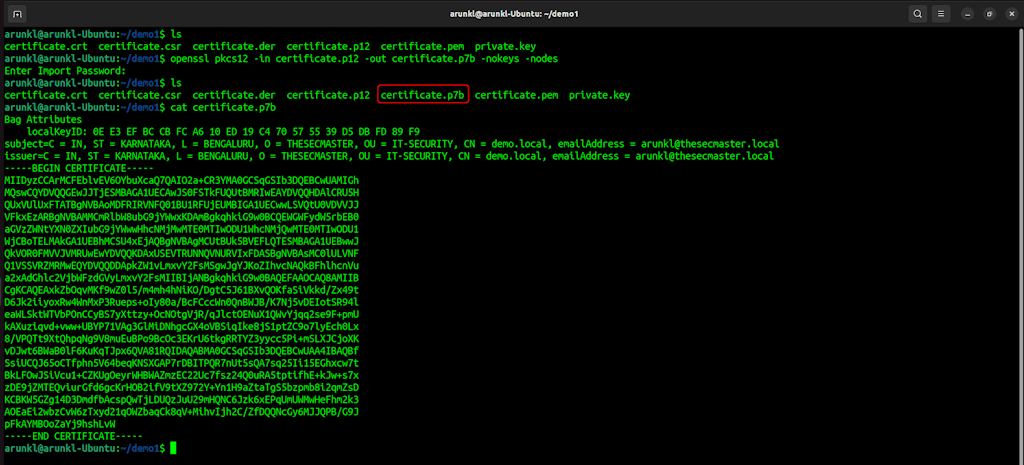The width and height of the screenshot is (1024, 465).
Task: Click base64 line starting with zDE9jZMTEQviurGf
Action: click(182, 387)
